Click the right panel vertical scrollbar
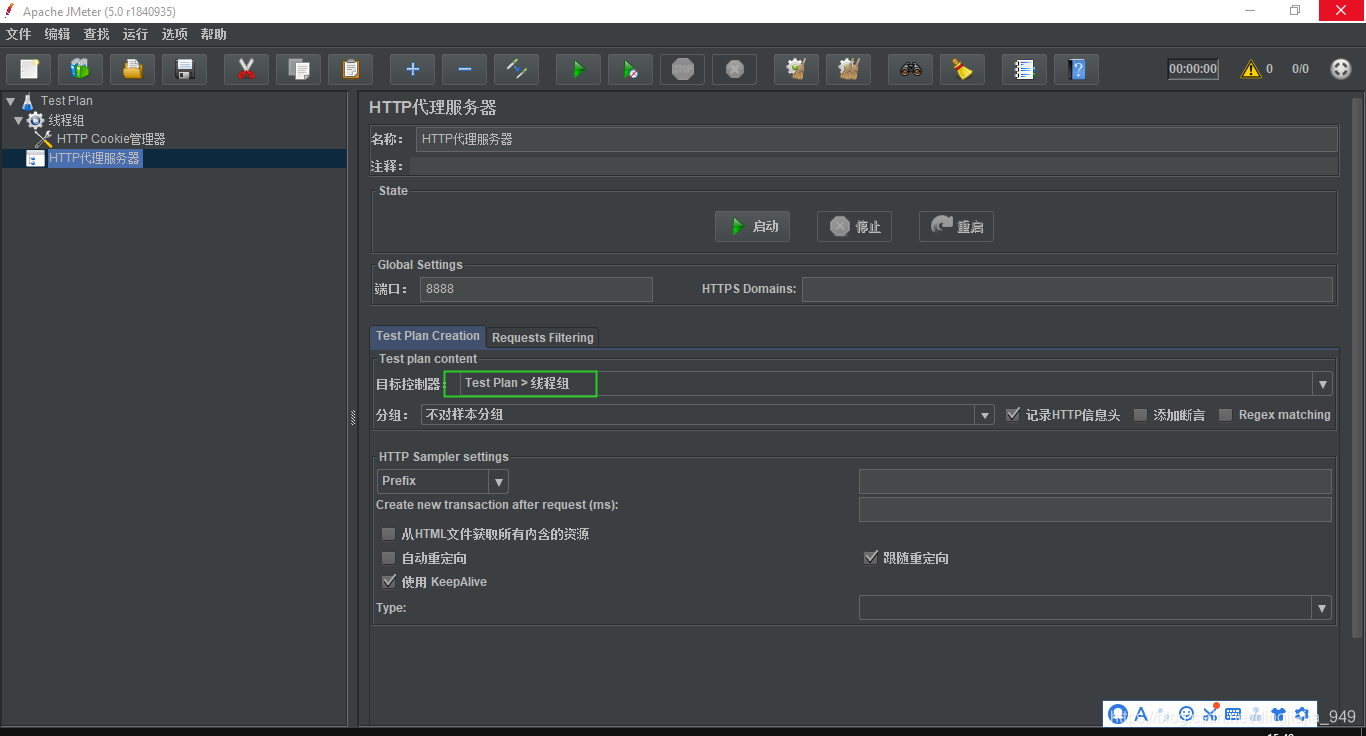1366x736 pixels. pos(1357,368)
